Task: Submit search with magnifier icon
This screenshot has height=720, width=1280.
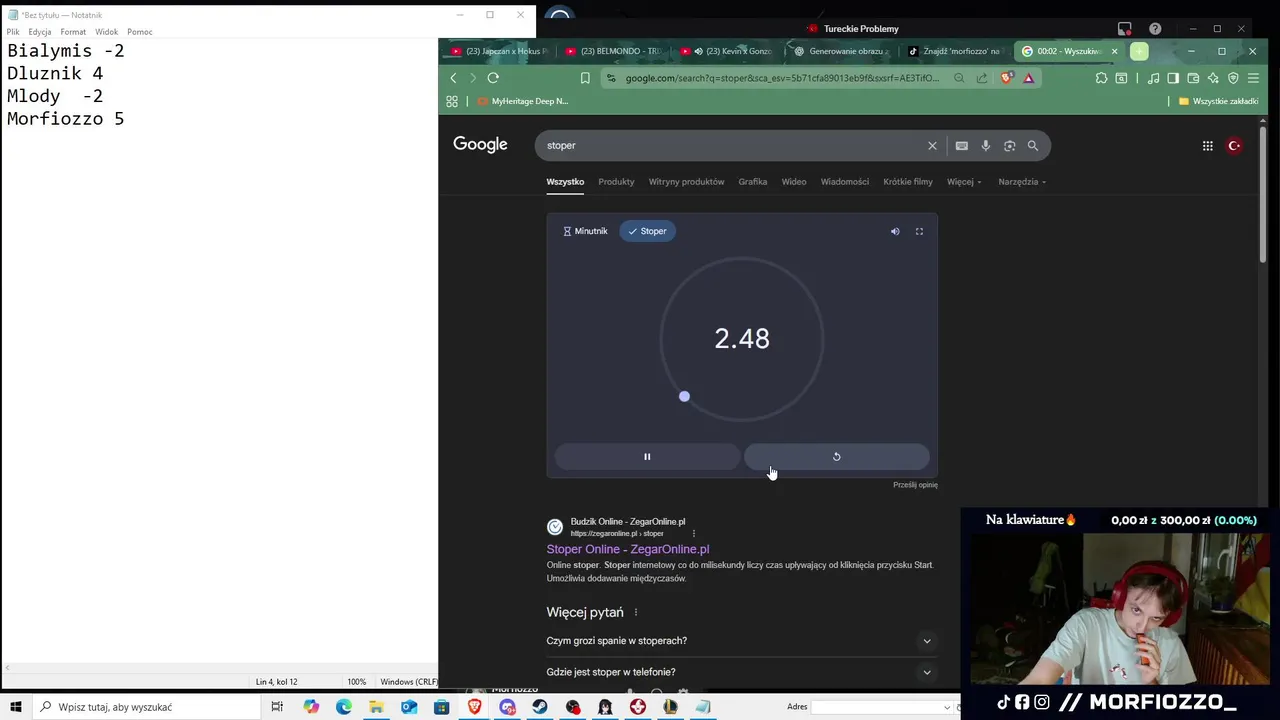Action: click(1033, 146)
